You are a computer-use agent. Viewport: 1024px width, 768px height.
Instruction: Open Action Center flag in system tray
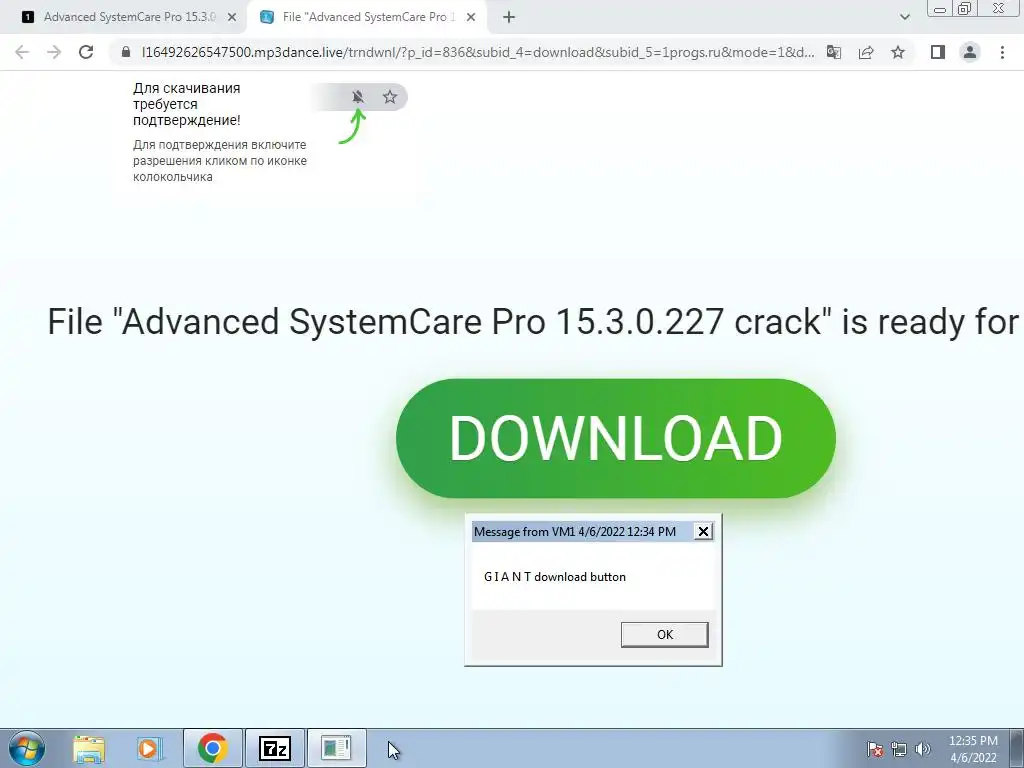point(875,749)
